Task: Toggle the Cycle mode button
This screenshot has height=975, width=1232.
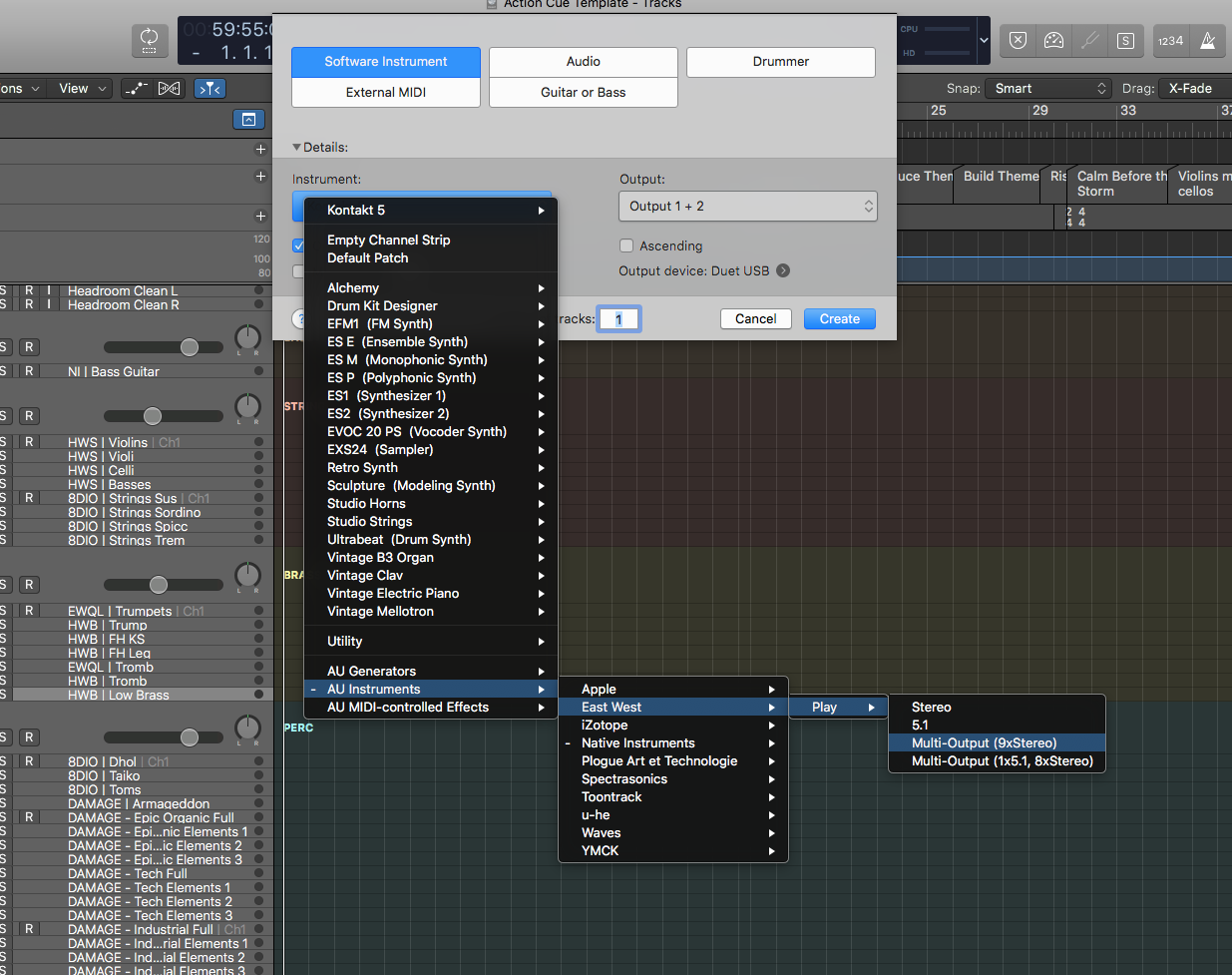Action: coord(150,41)
